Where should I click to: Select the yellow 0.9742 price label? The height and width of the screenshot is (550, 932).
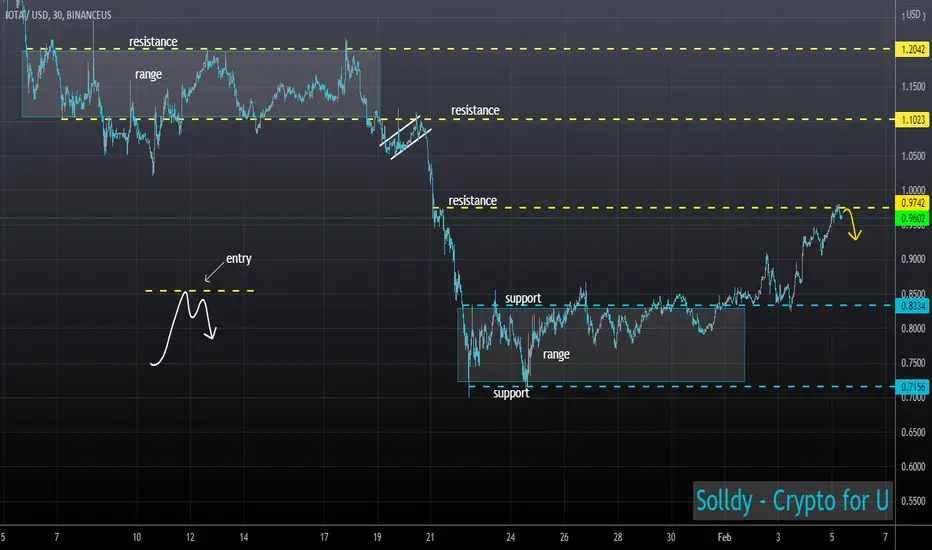coord(912,203)
